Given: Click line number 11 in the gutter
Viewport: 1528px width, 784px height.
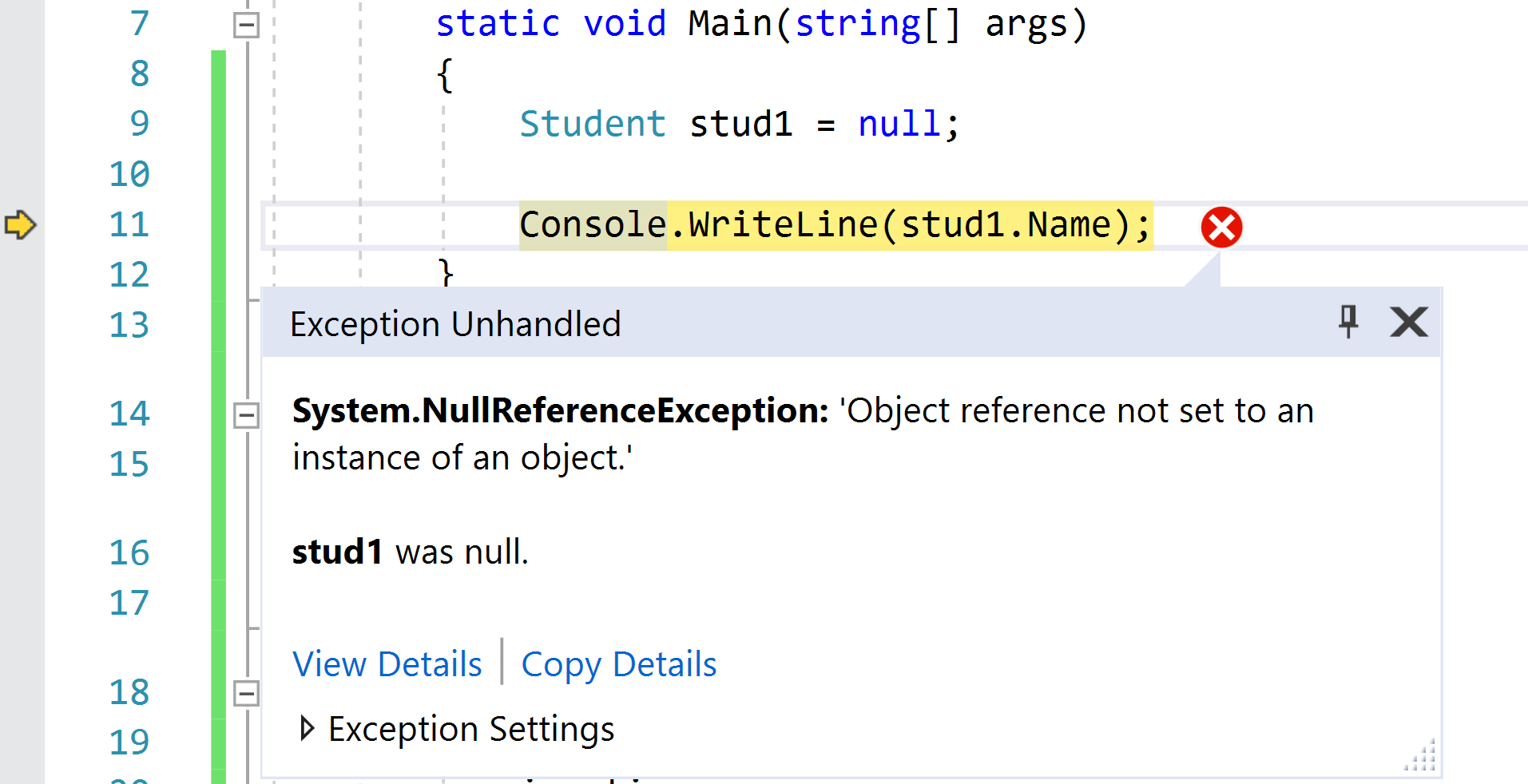Looking at the screenshot, I should click(129, 224).
